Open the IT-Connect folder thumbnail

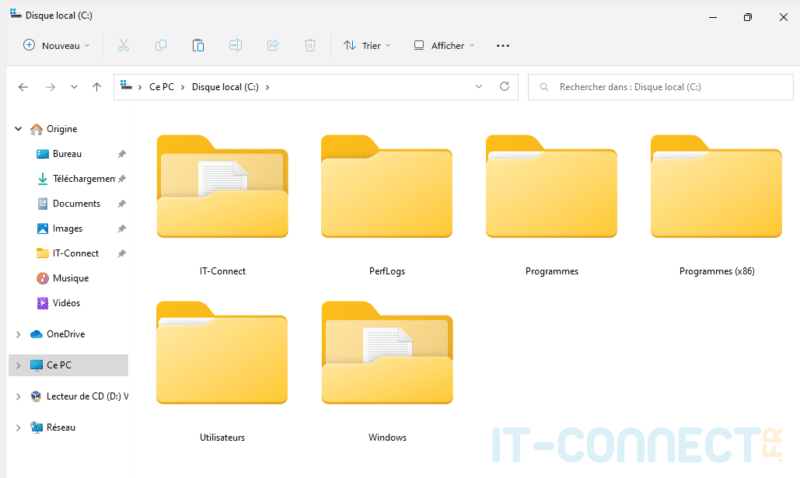pyautogui.click(x=222, y=187)
